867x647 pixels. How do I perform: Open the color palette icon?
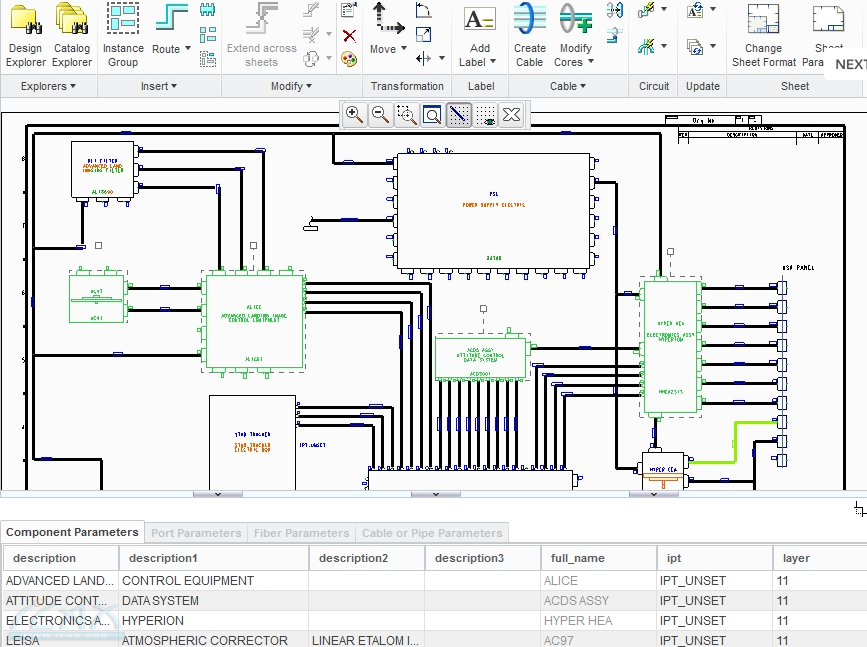[349, 59]
